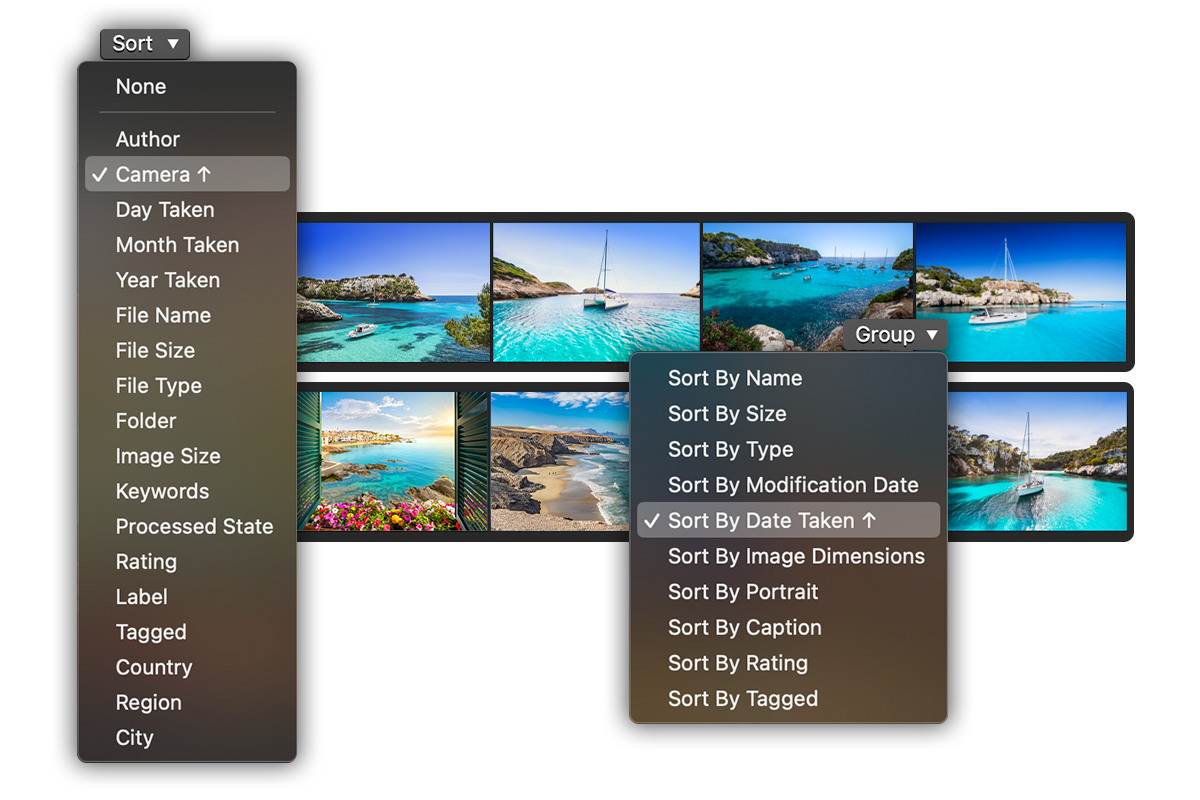Toggle the checked Camera sort option
Viewport: 1200px width, 800px height.
[187, 174]
